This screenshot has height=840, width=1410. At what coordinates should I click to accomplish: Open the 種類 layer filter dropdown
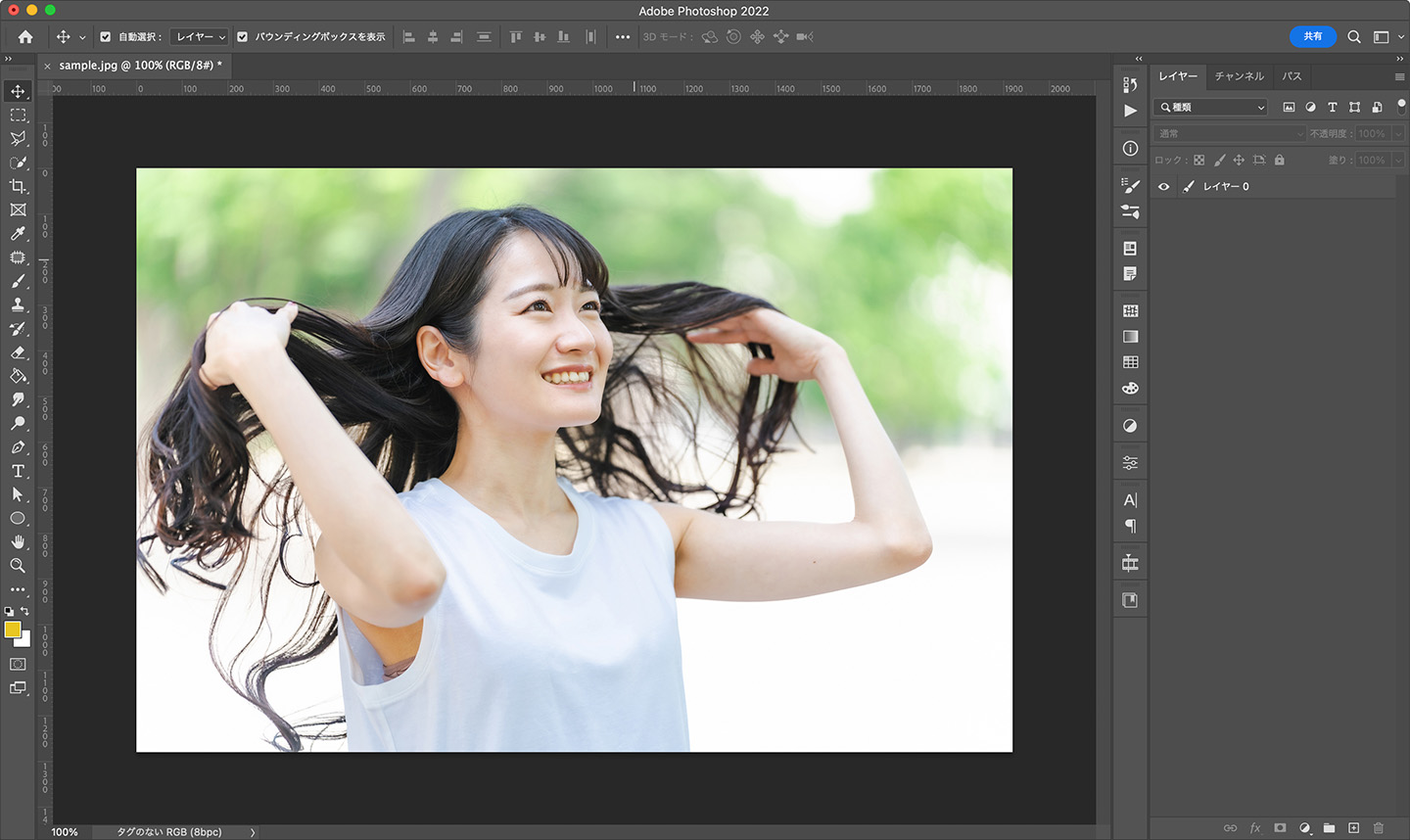1210,107
